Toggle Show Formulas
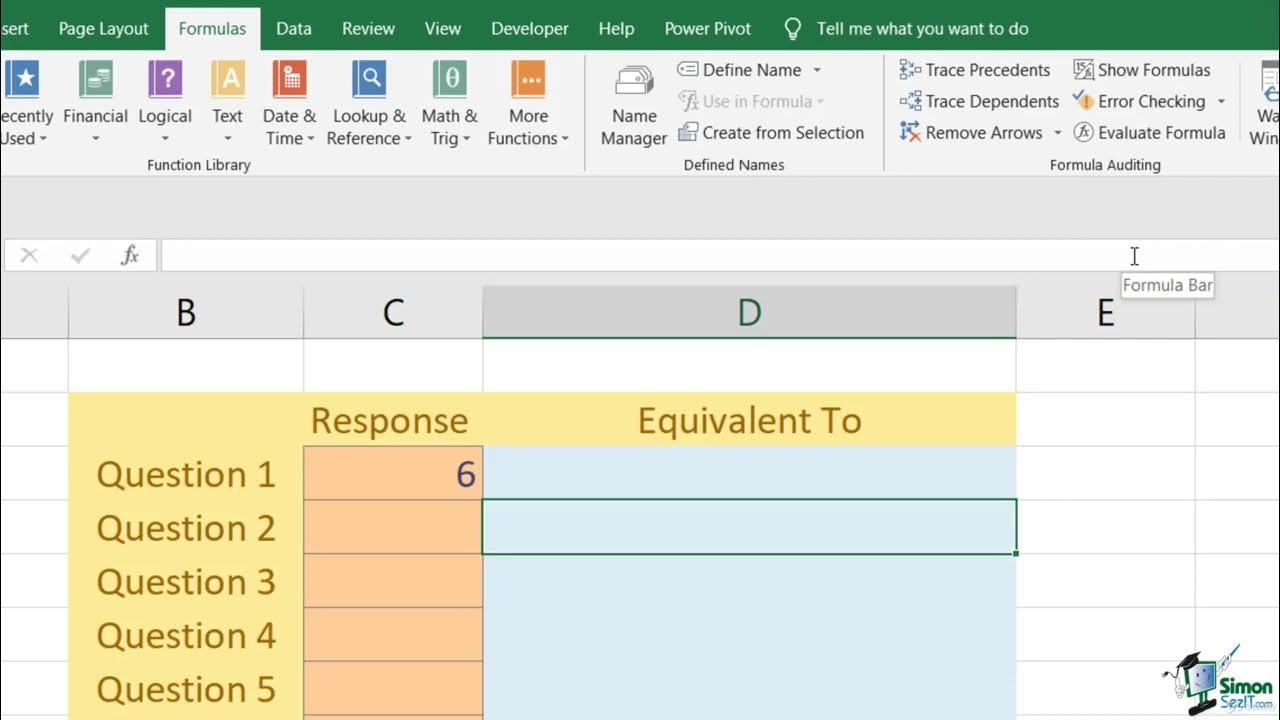The width and height of the screenshot is (1280, 720). point(1142,70)
